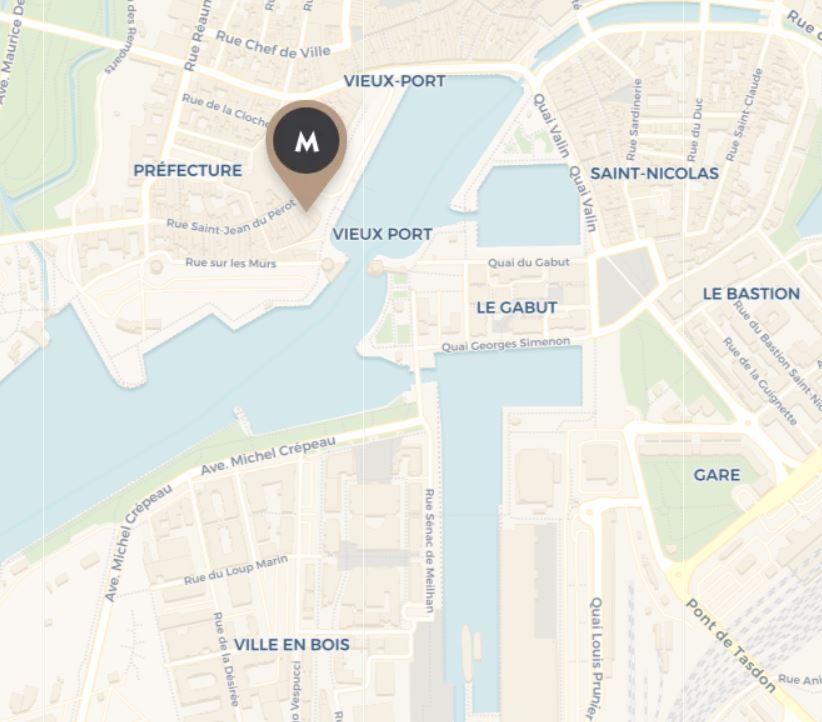Click Ave. Michel Crépeau label near waterfront
822x722 pixels.
268,456
